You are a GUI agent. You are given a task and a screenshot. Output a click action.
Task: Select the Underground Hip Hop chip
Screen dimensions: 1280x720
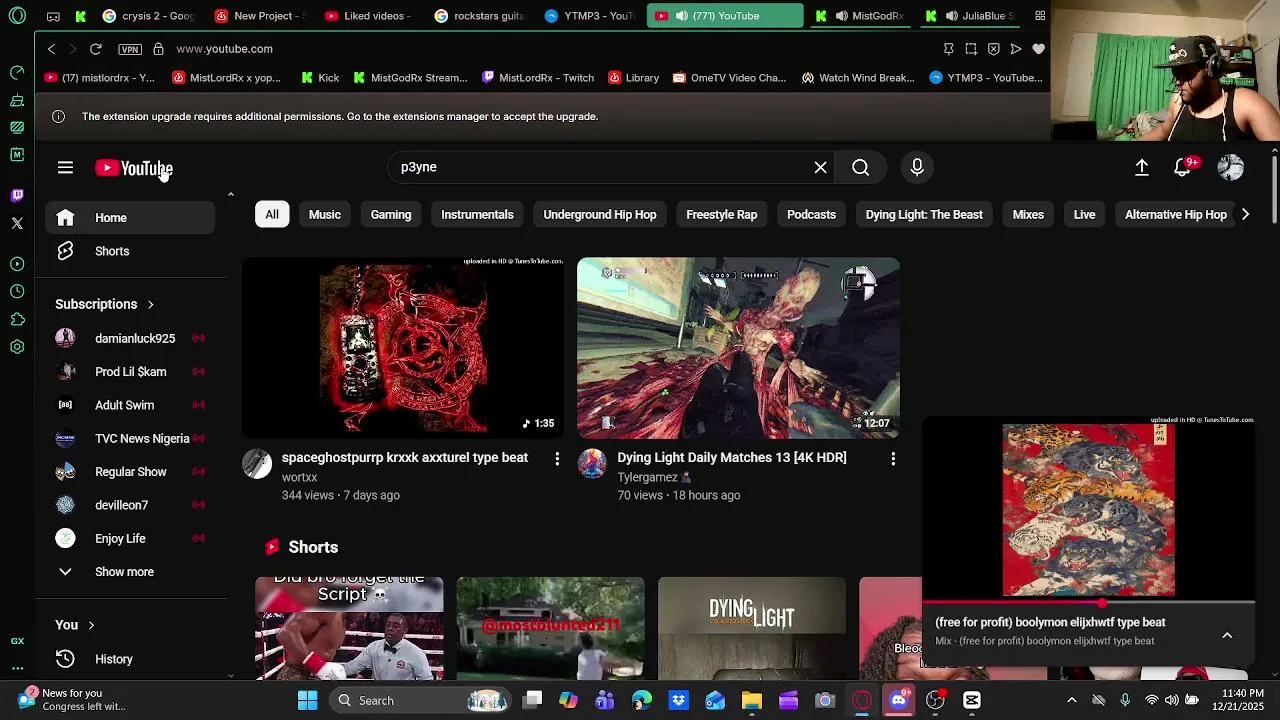pos(600,214)
